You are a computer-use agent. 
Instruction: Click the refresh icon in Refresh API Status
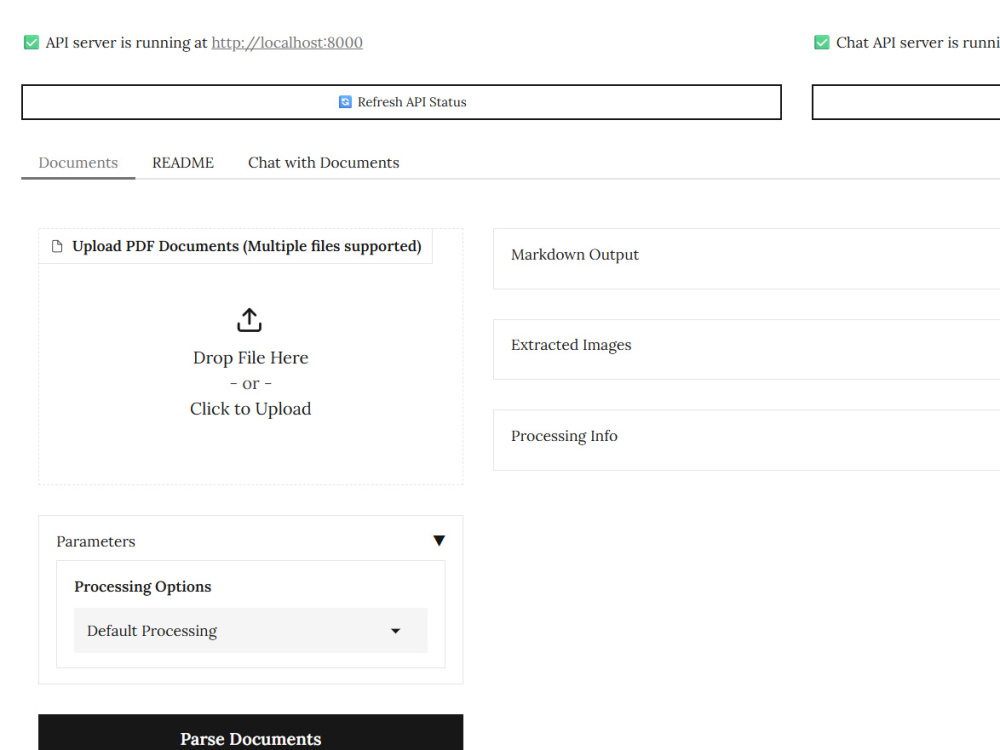click(x=345, y=102)
